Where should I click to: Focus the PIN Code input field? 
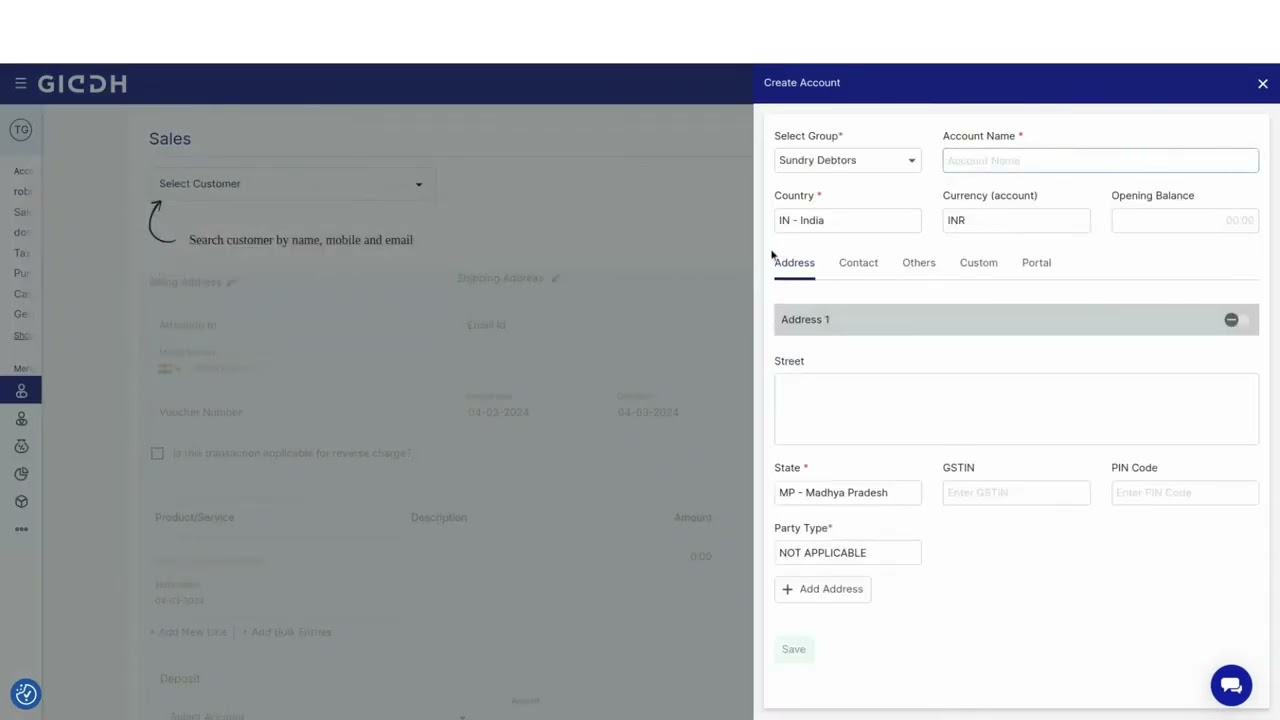click(1184, 492)
